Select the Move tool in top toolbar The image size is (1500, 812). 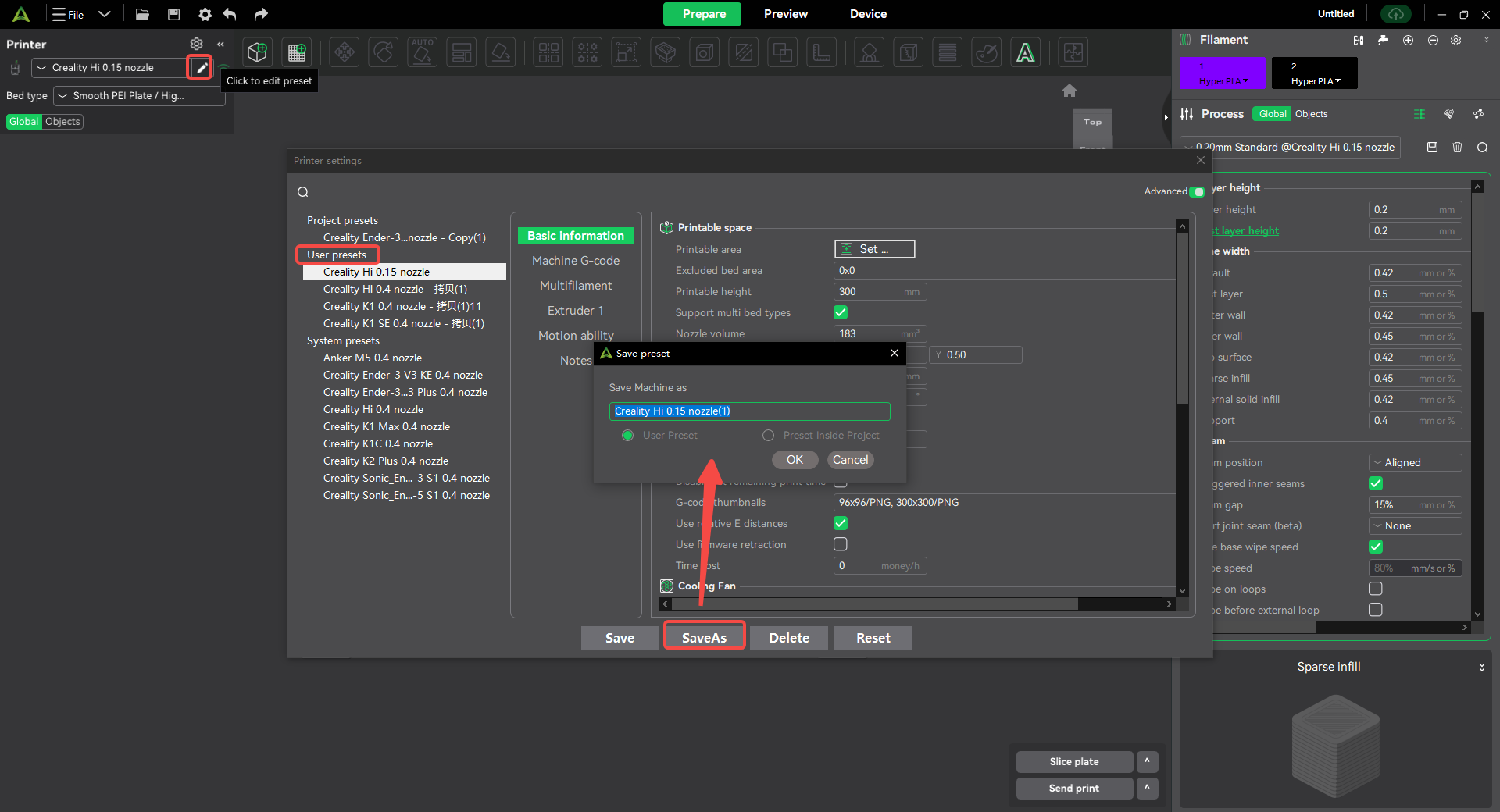click(x=345, y=52)
